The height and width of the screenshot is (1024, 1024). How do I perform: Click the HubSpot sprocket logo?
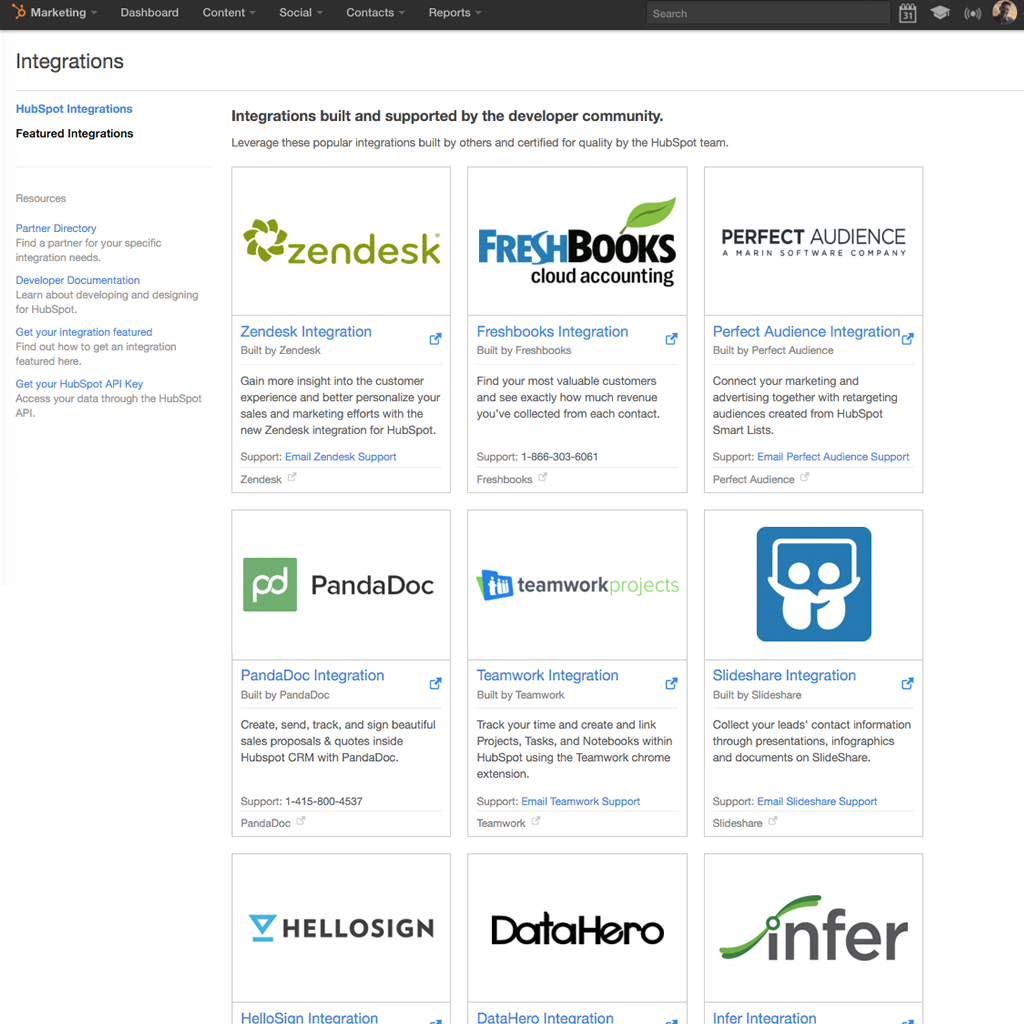(x=19, y=12)
